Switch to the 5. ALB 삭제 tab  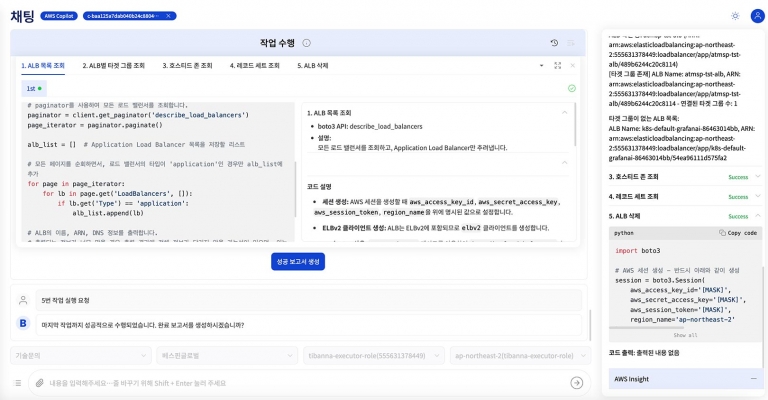click(313, 66)
